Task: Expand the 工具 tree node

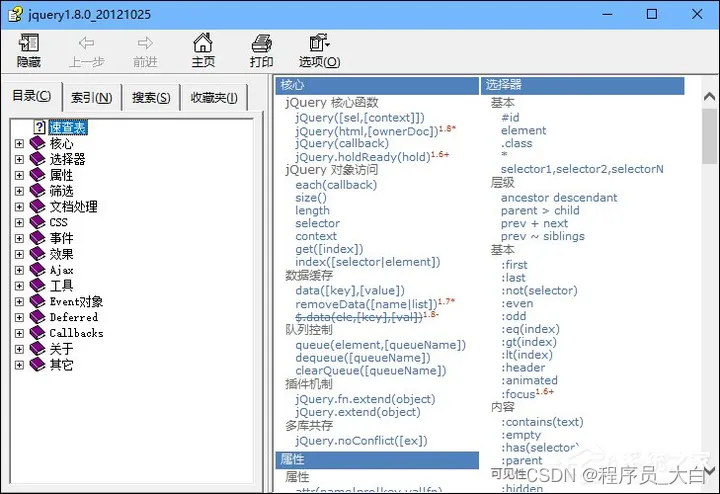Action: (x=19, y=286)
